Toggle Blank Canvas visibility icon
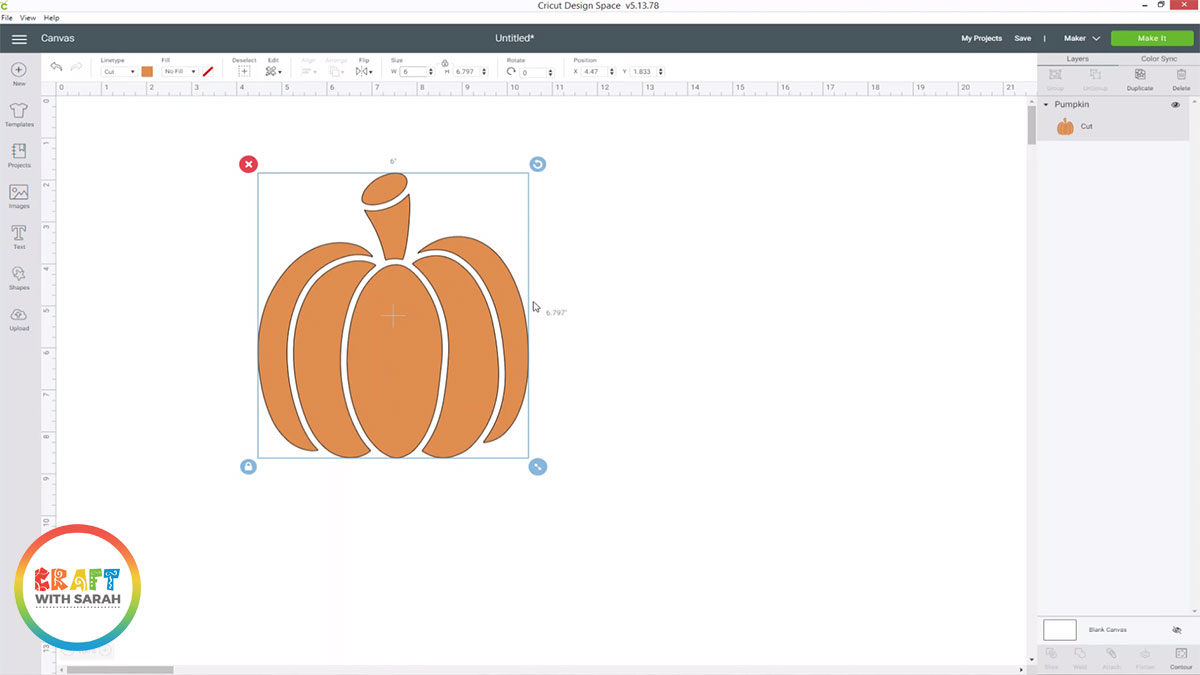Screen dimensions: 1200x675 (1176, 630)
